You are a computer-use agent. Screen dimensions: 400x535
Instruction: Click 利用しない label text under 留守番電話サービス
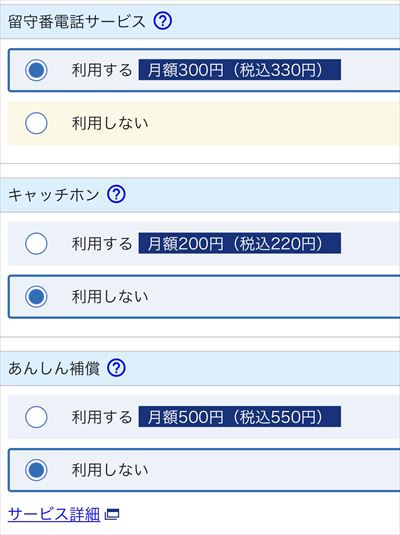click(x=110, y=123)
